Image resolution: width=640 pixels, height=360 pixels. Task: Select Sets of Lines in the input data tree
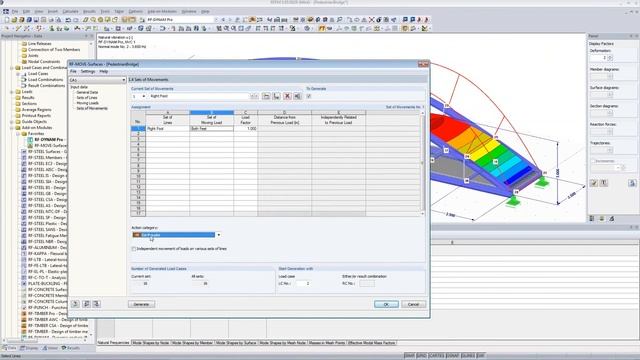pyautogui.click(x=87, y=98)
